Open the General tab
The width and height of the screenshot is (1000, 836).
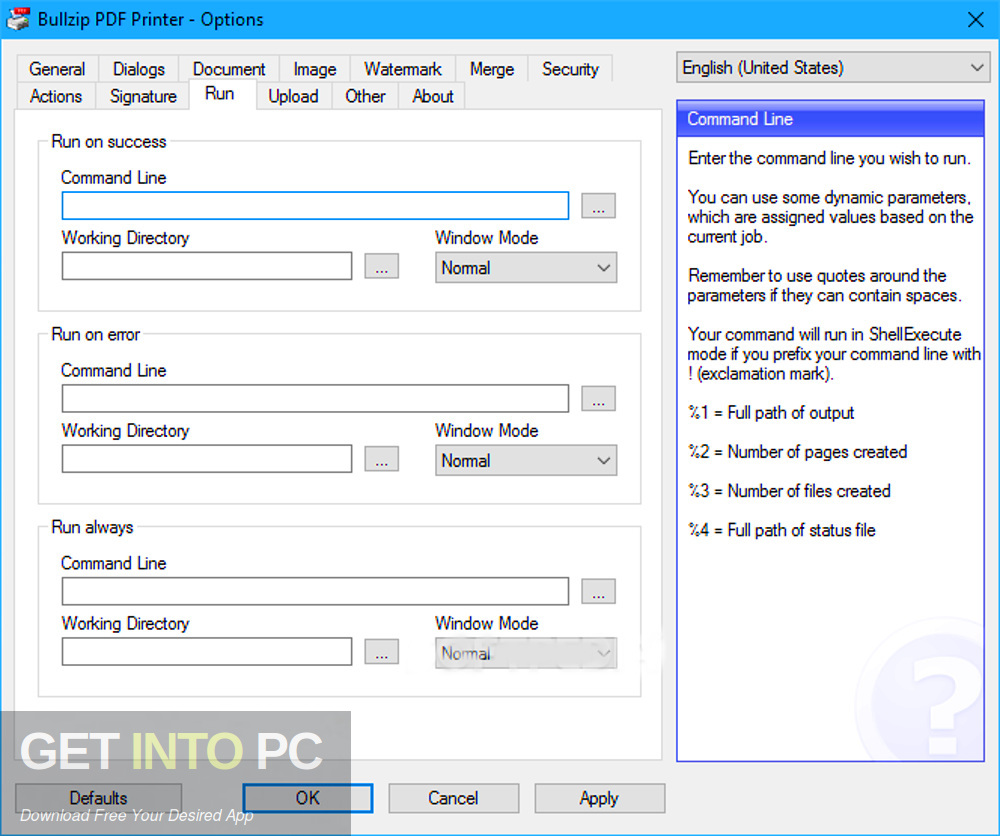57,69
